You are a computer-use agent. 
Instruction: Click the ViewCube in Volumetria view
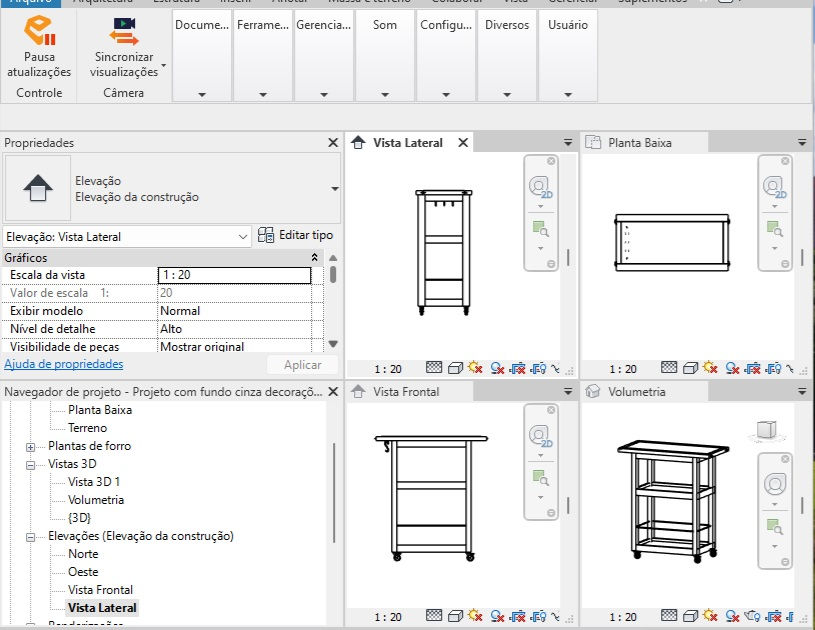click(766, 430)
